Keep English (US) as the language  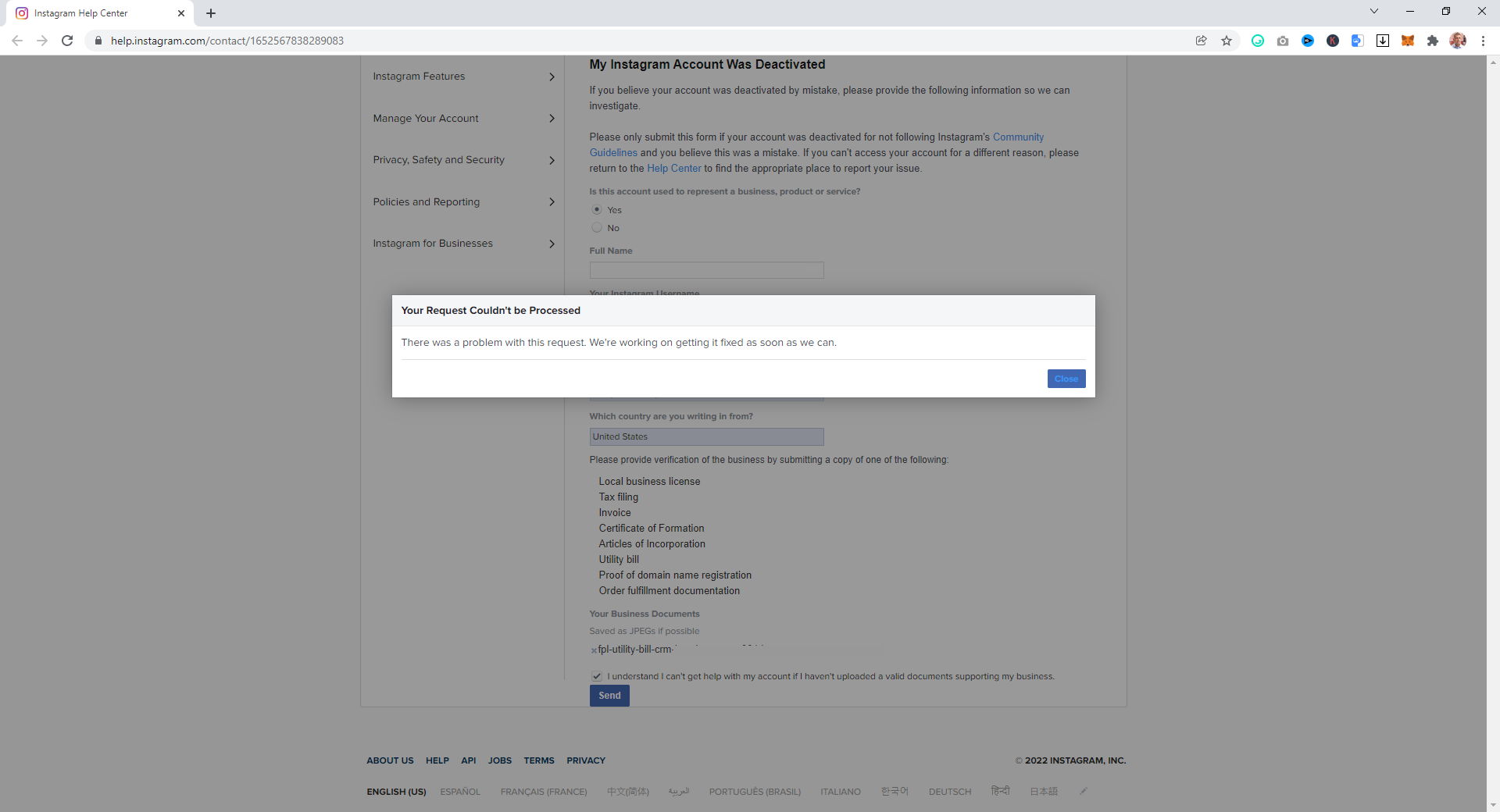pos(396,792)
